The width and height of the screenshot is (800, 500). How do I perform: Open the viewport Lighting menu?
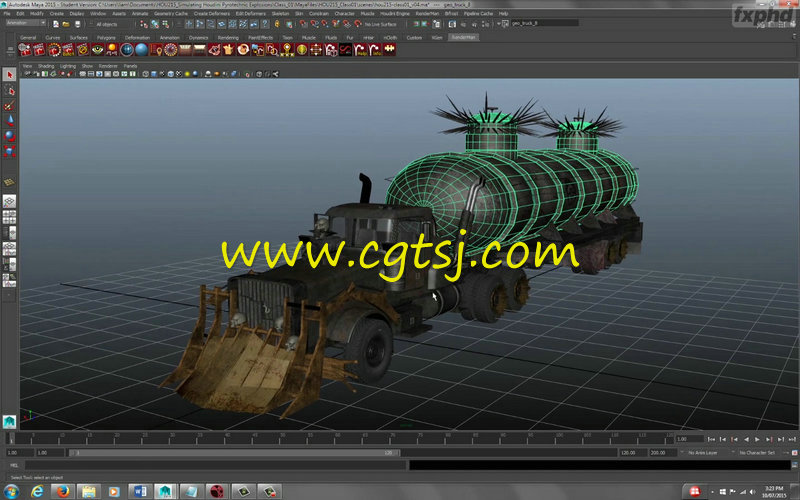68,66
